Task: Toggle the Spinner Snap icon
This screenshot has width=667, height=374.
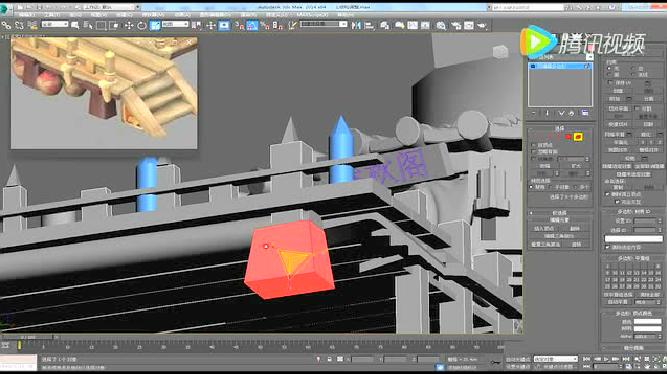Action: pos(278,26)
